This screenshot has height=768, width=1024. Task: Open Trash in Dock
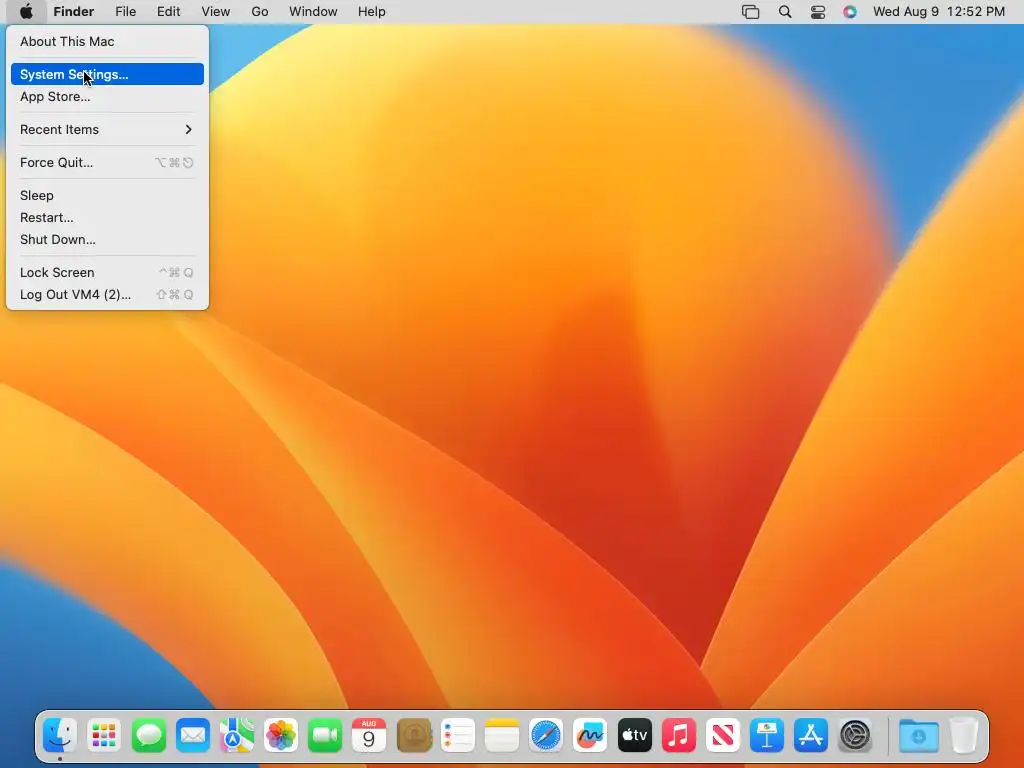[x=963, y=735]
